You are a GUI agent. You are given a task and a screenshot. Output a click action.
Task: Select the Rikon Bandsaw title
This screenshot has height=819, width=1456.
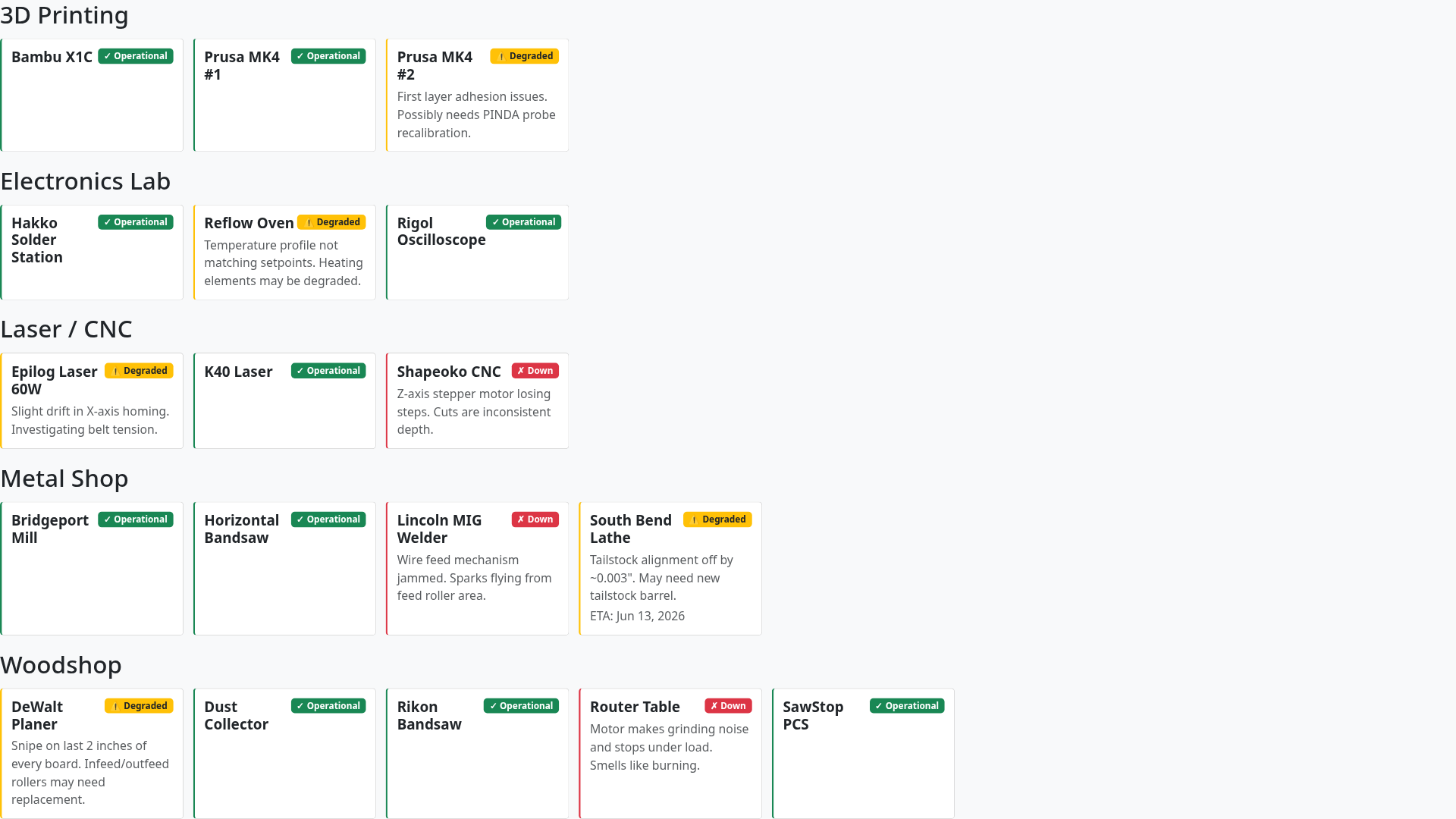(x=429, y=715)
